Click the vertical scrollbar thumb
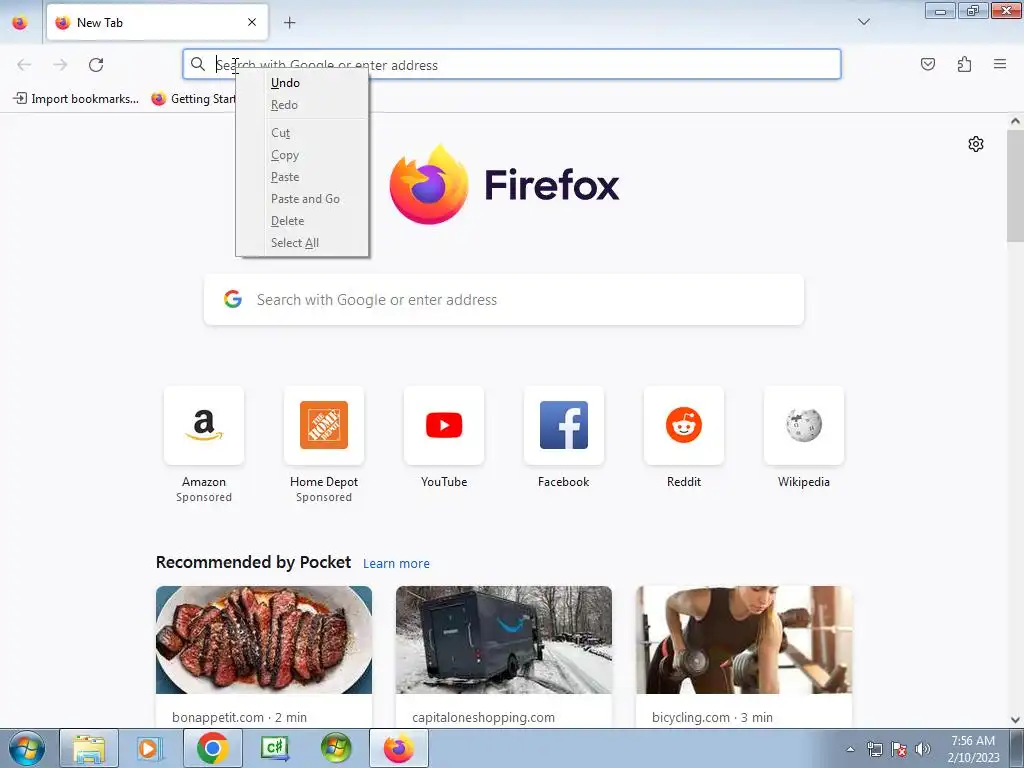This screenshot has height=768, width=1024. 1015,185
